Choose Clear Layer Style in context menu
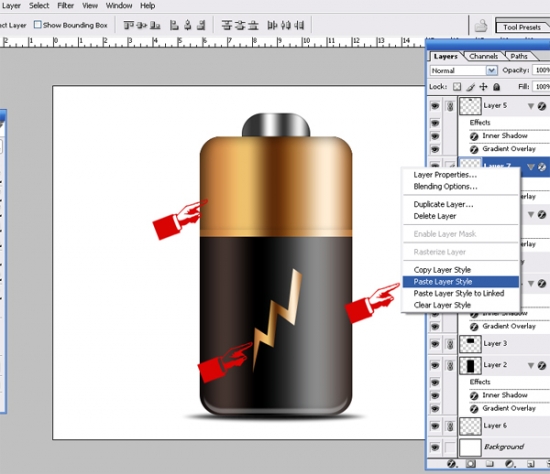The width and height of the screenshot is (550, 474). coord(461,305)
